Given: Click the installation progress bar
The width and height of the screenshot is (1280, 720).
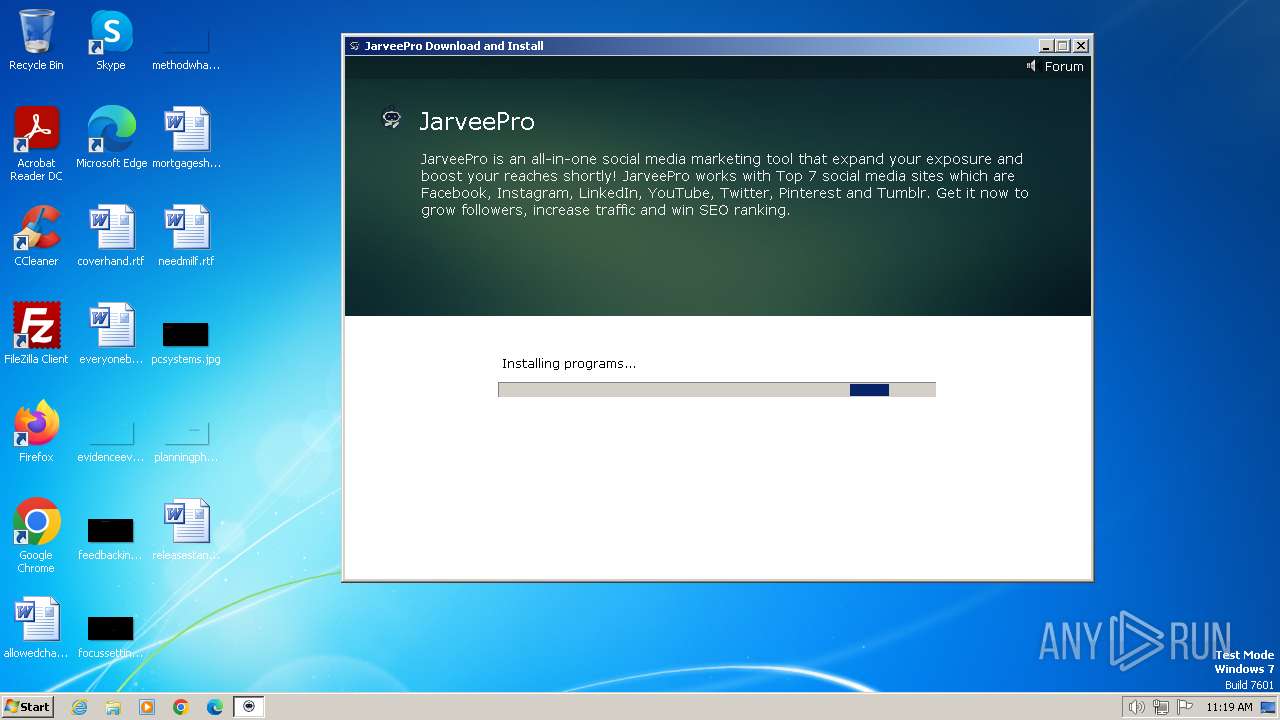Looking at the screenshot, I should [717, 390].
